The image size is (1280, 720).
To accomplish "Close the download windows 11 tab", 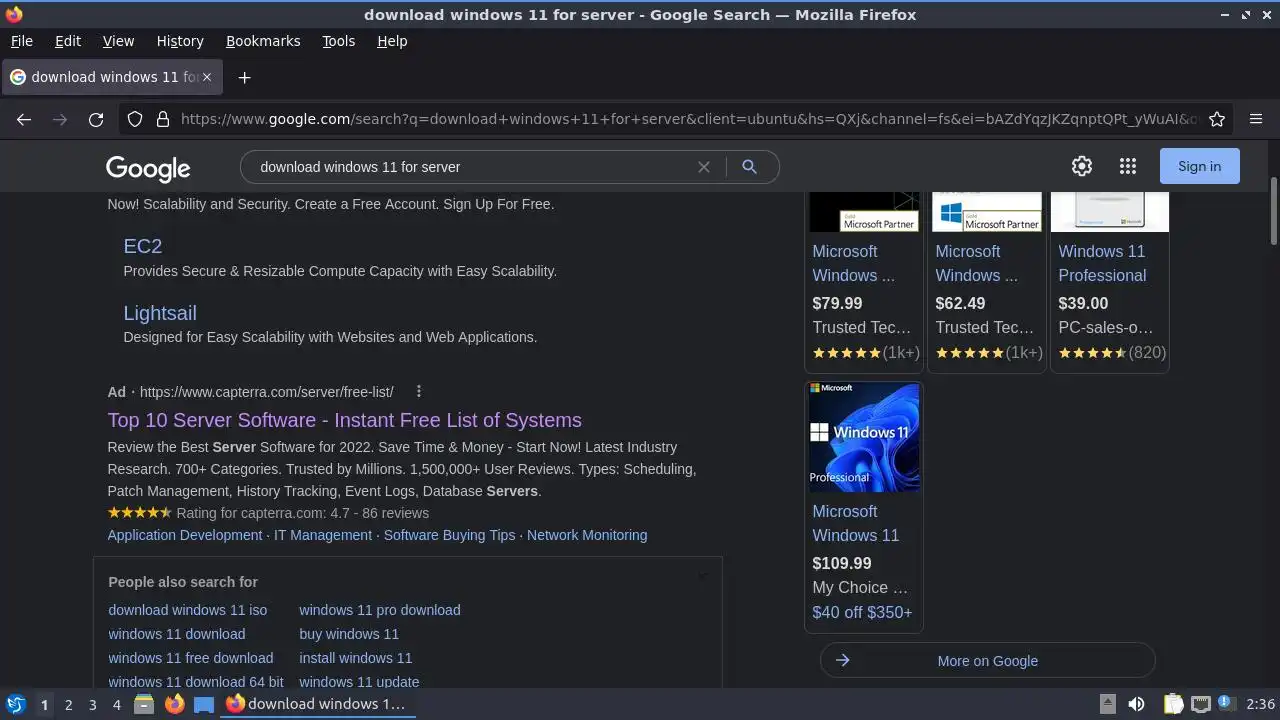I will (x=207, y=77).
